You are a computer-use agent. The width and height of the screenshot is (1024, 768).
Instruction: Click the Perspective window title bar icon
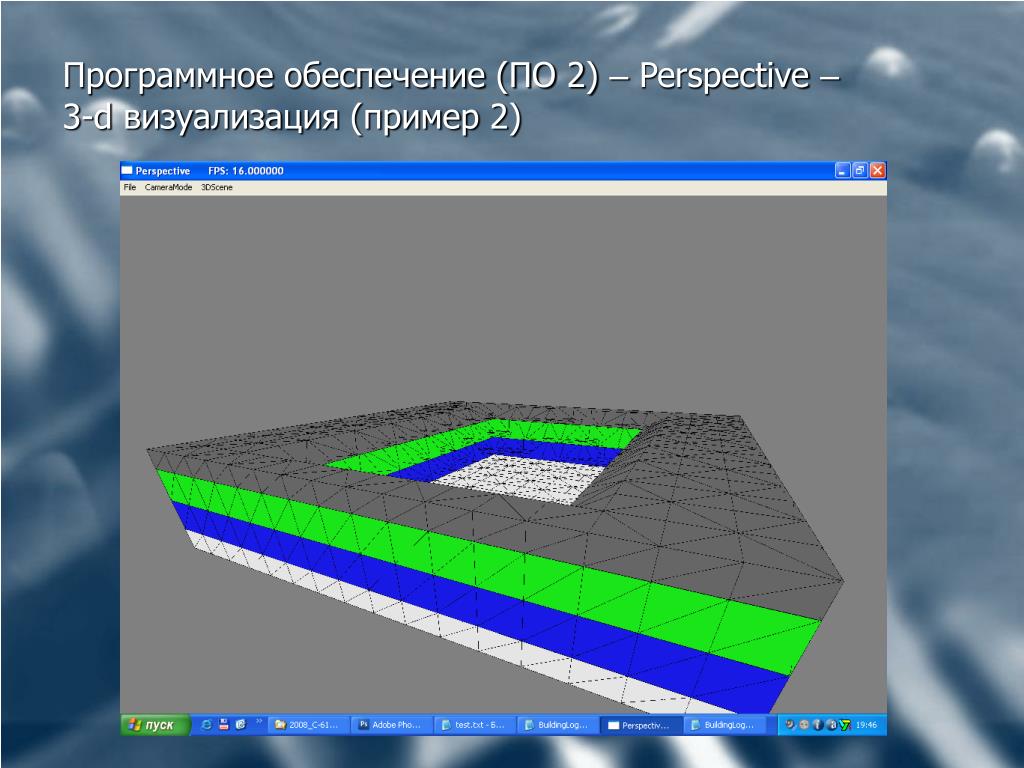pyautogui.click(x=127, y=171)
